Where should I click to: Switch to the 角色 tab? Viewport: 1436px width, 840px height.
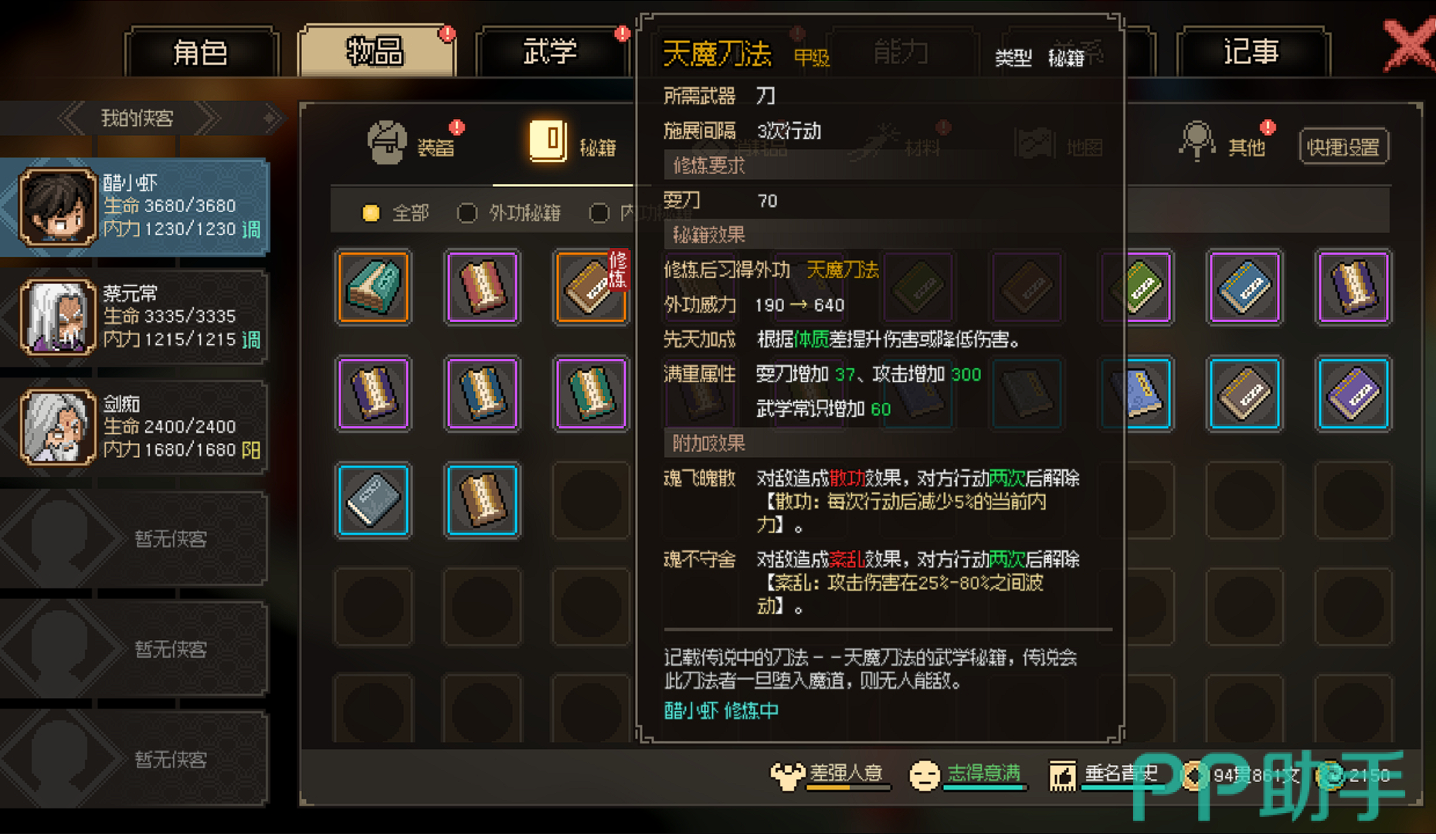click(200, 52)
